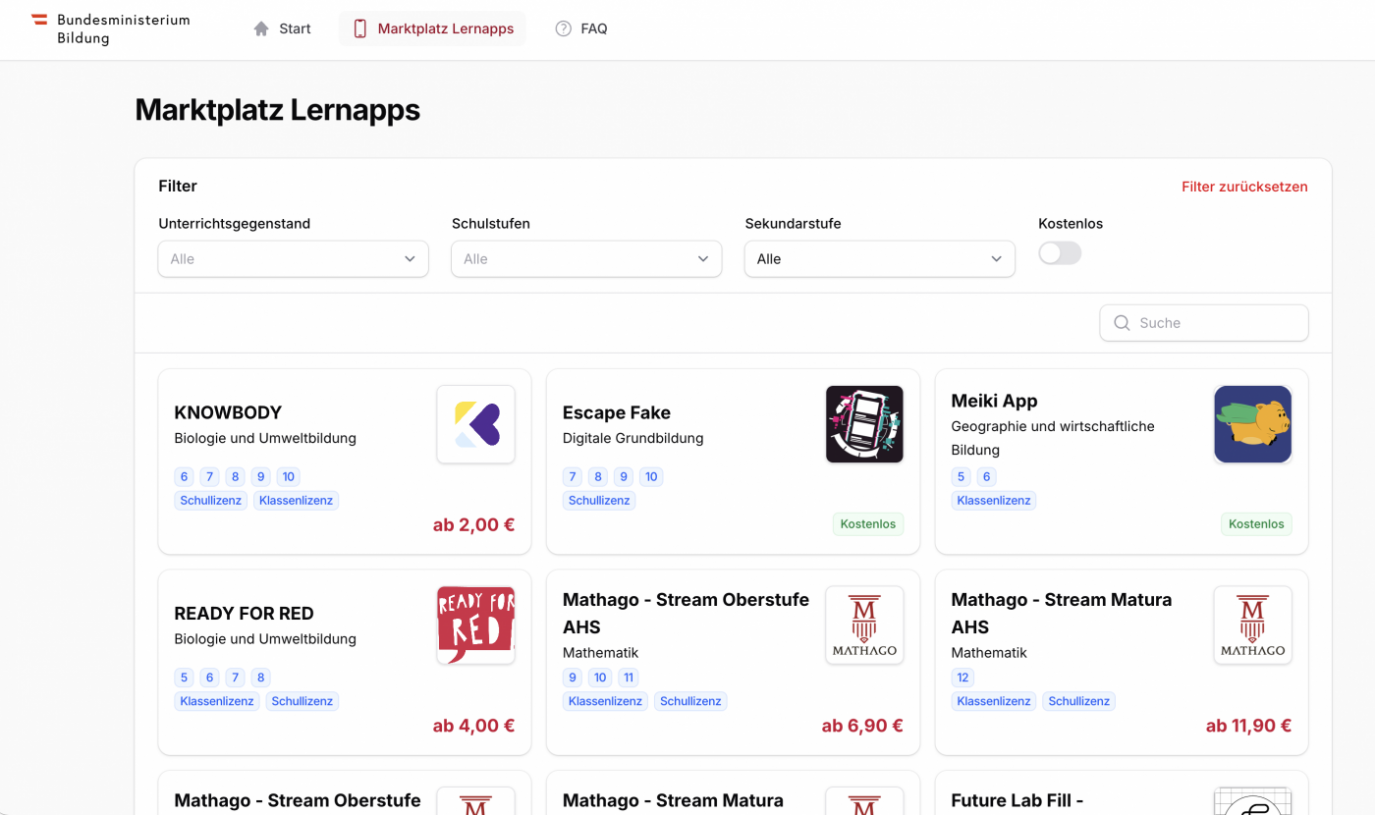Open the Escape Fake app icon
This screenshot has width=1375, height=815.
[864, 424]
